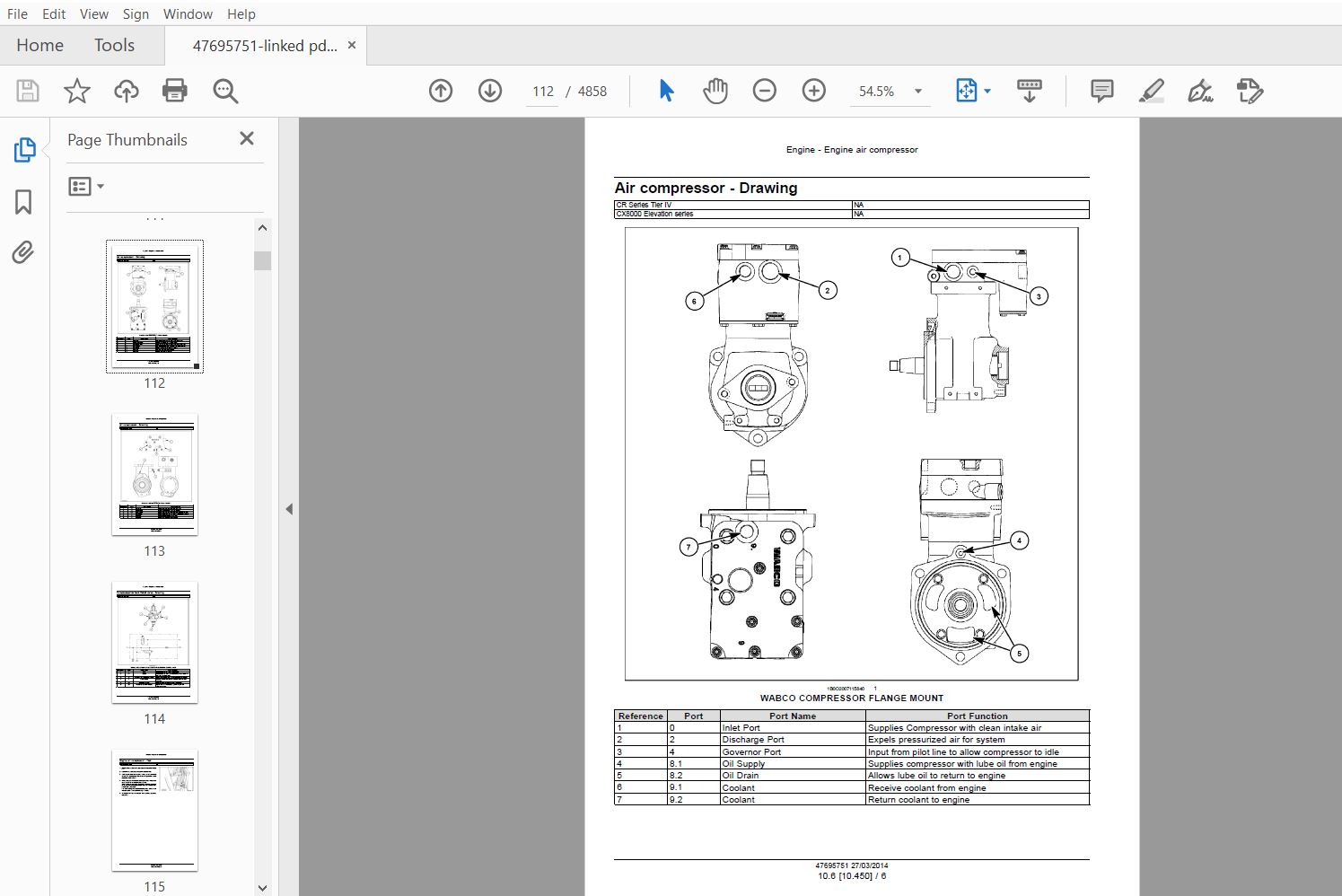Expand fit page options arrow

click(x=987, y=92)
